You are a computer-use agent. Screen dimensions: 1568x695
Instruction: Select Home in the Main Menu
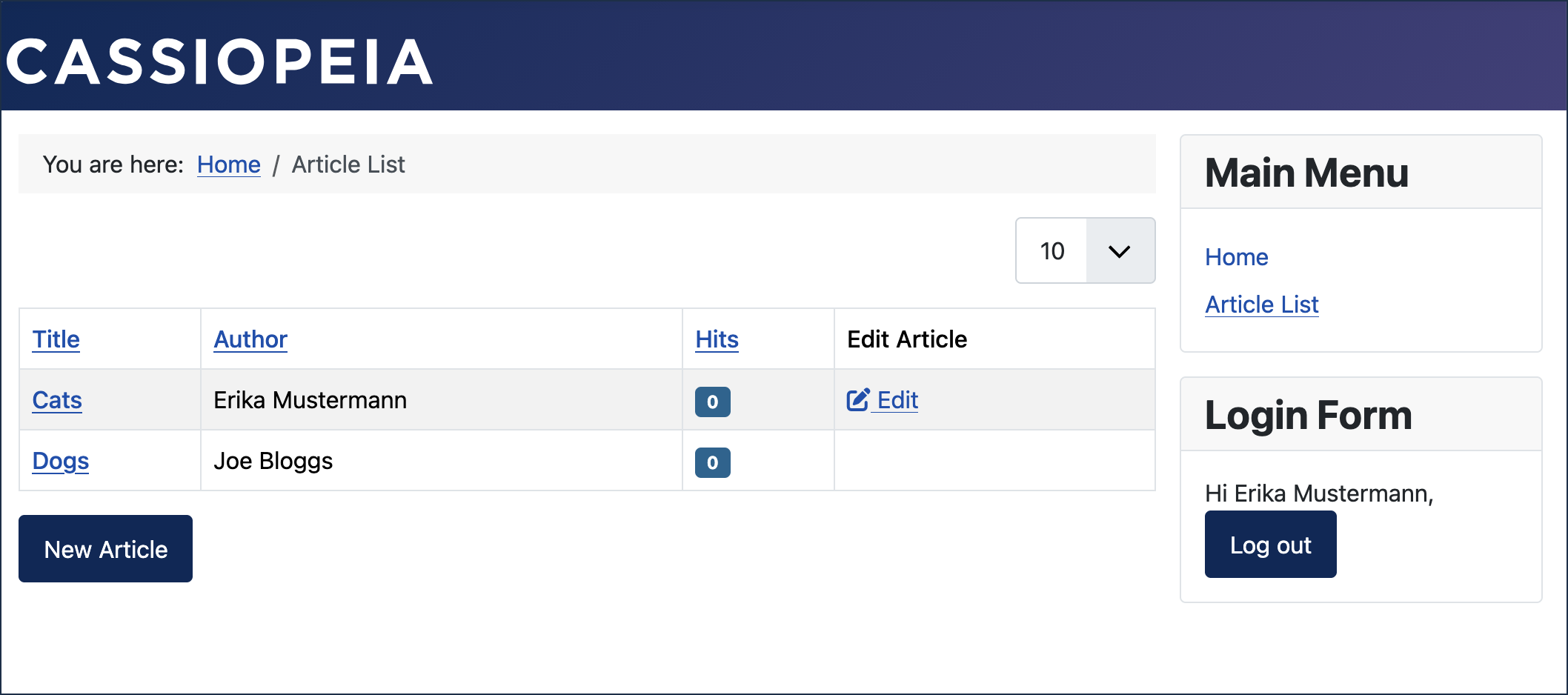click(1236, 257)
